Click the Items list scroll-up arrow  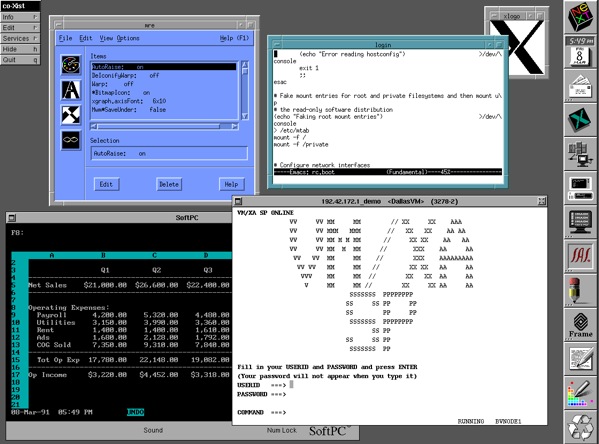245,65
